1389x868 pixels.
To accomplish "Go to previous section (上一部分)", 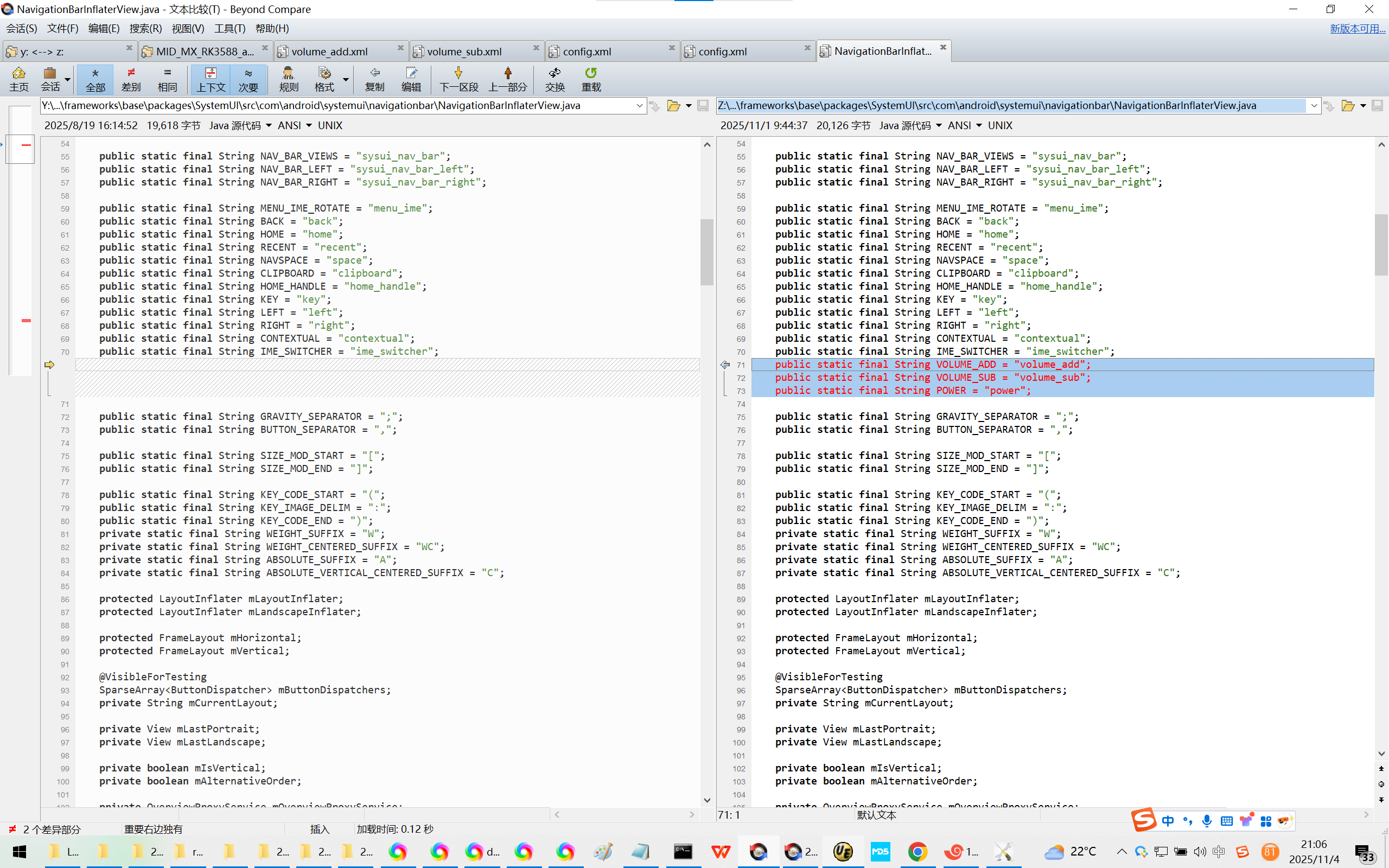I will coord(507,79).
